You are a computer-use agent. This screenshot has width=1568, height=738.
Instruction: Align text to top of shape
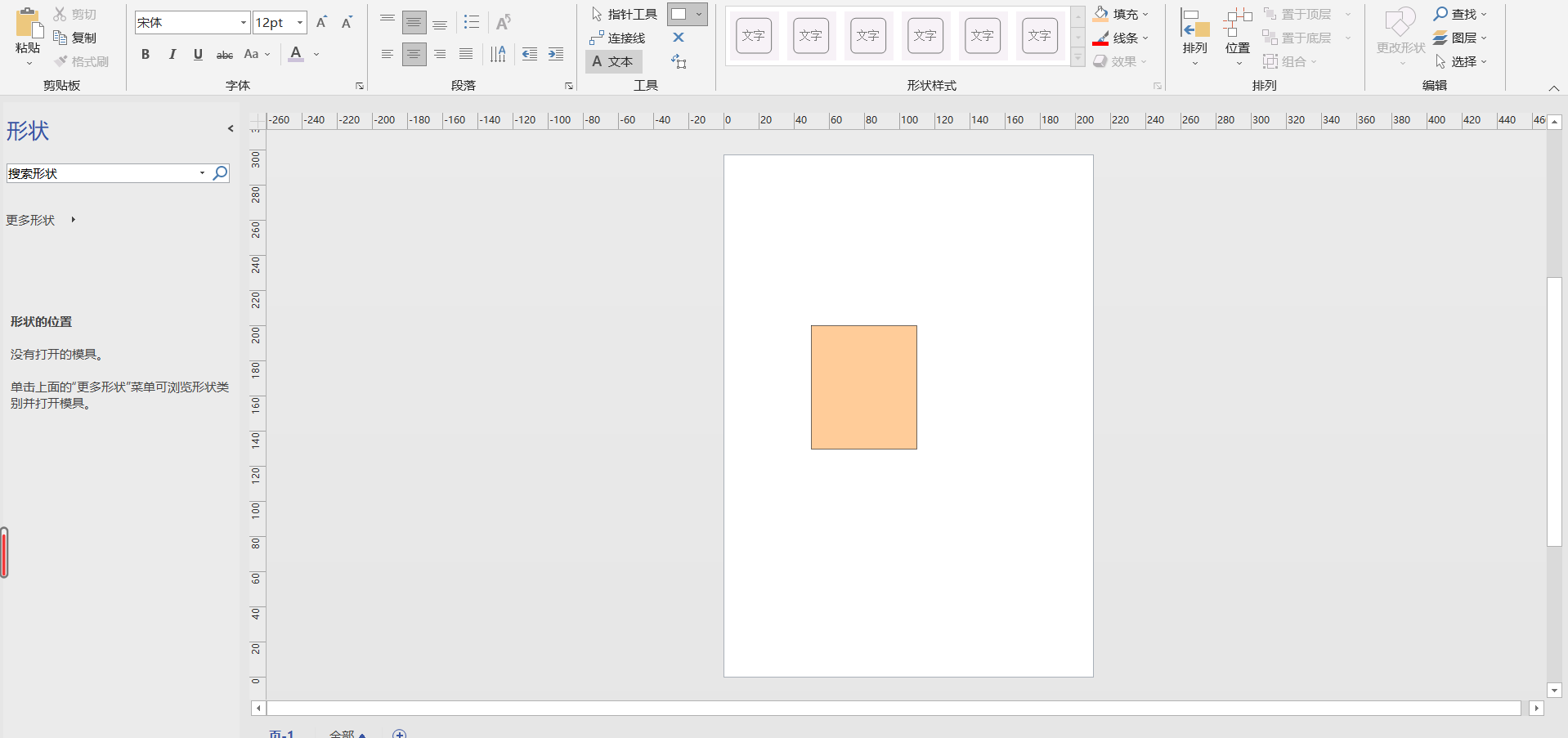tap(388, 22)
